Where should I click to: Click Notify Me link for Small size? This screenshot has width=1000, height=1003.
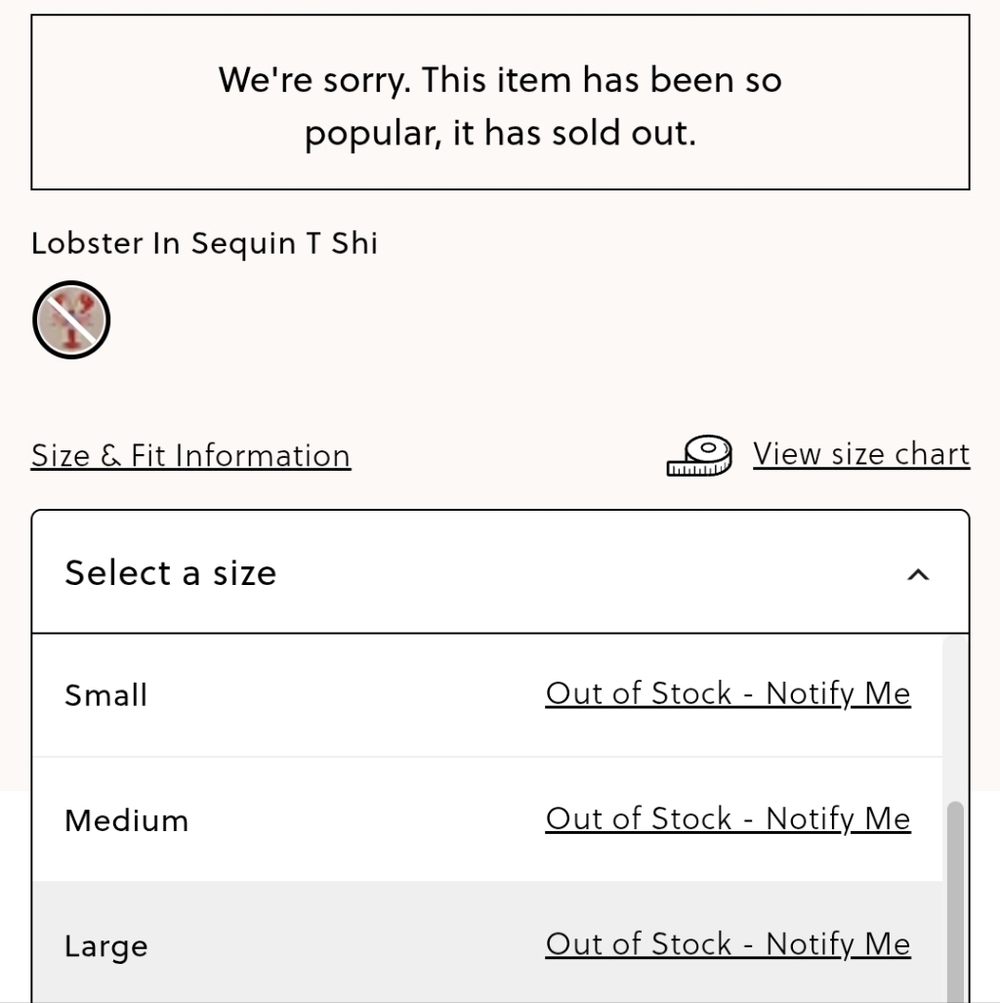(728, 694)
